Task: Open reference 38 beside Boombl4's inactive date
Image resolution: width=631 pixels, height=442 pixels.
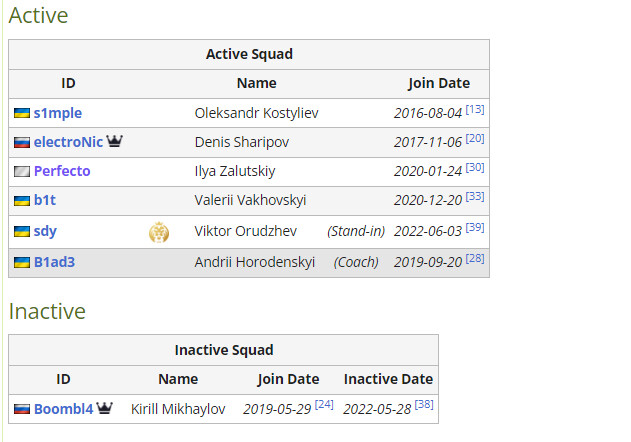Action: pyautogui.click(x=424, y=405)
